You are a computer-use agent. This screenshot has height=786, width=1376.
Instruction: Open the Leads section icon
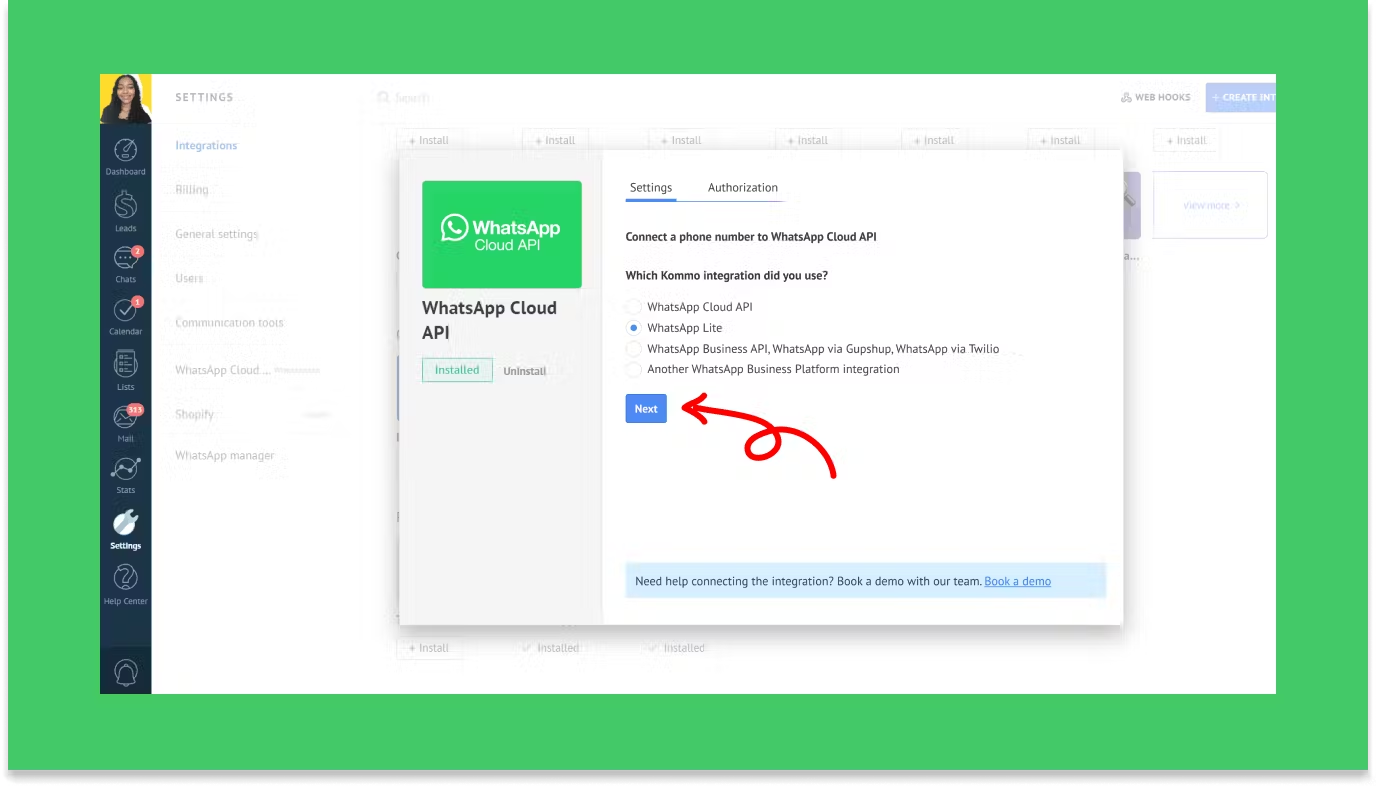126,206
